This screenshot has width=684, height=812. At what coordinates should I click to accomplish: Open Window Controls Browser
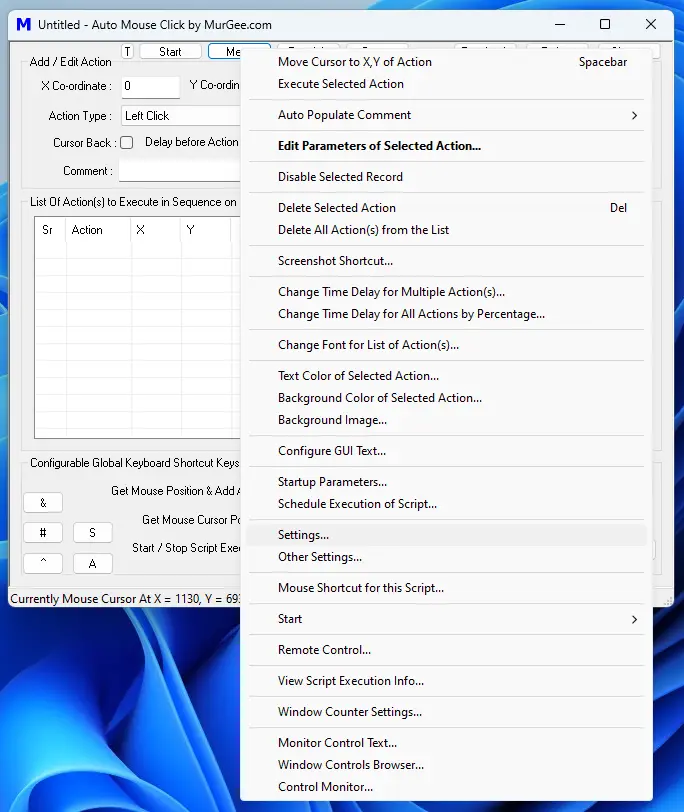(446, 765)
